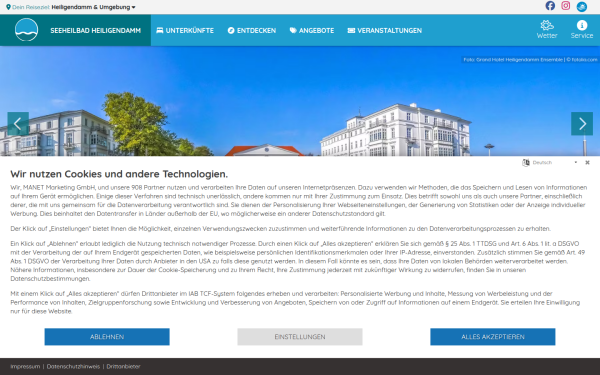The width and height of the screenshot is (600, 375).
Task: Click the cookie heading Wir nutzen Cookies
Action: (x=119, y=174)
